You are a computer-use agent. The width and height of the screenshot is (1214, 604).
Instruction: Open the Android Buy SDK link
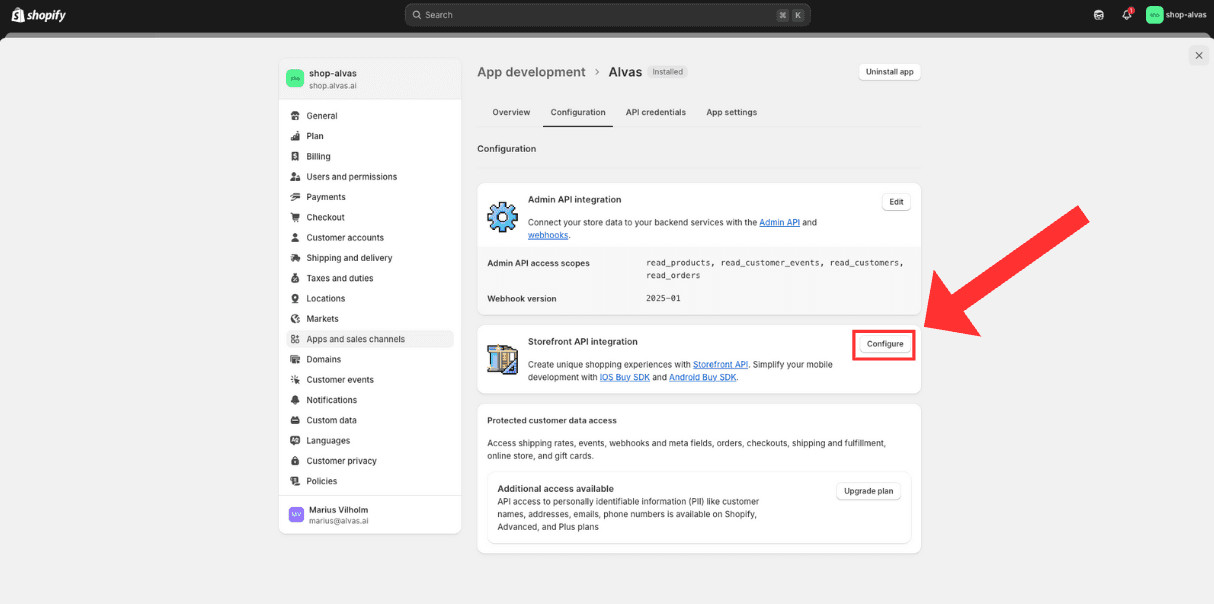click(702, 377)
